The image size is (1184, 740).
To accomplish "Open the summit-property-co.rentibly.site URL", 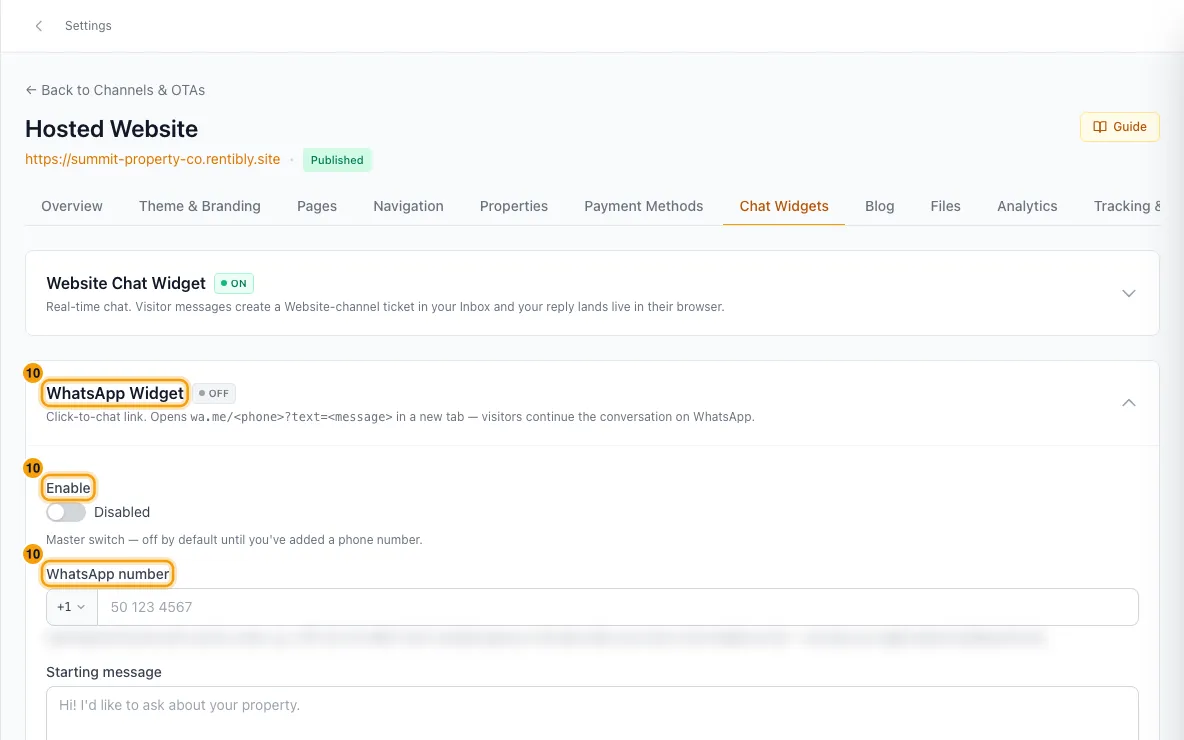I will pos(153,159).
